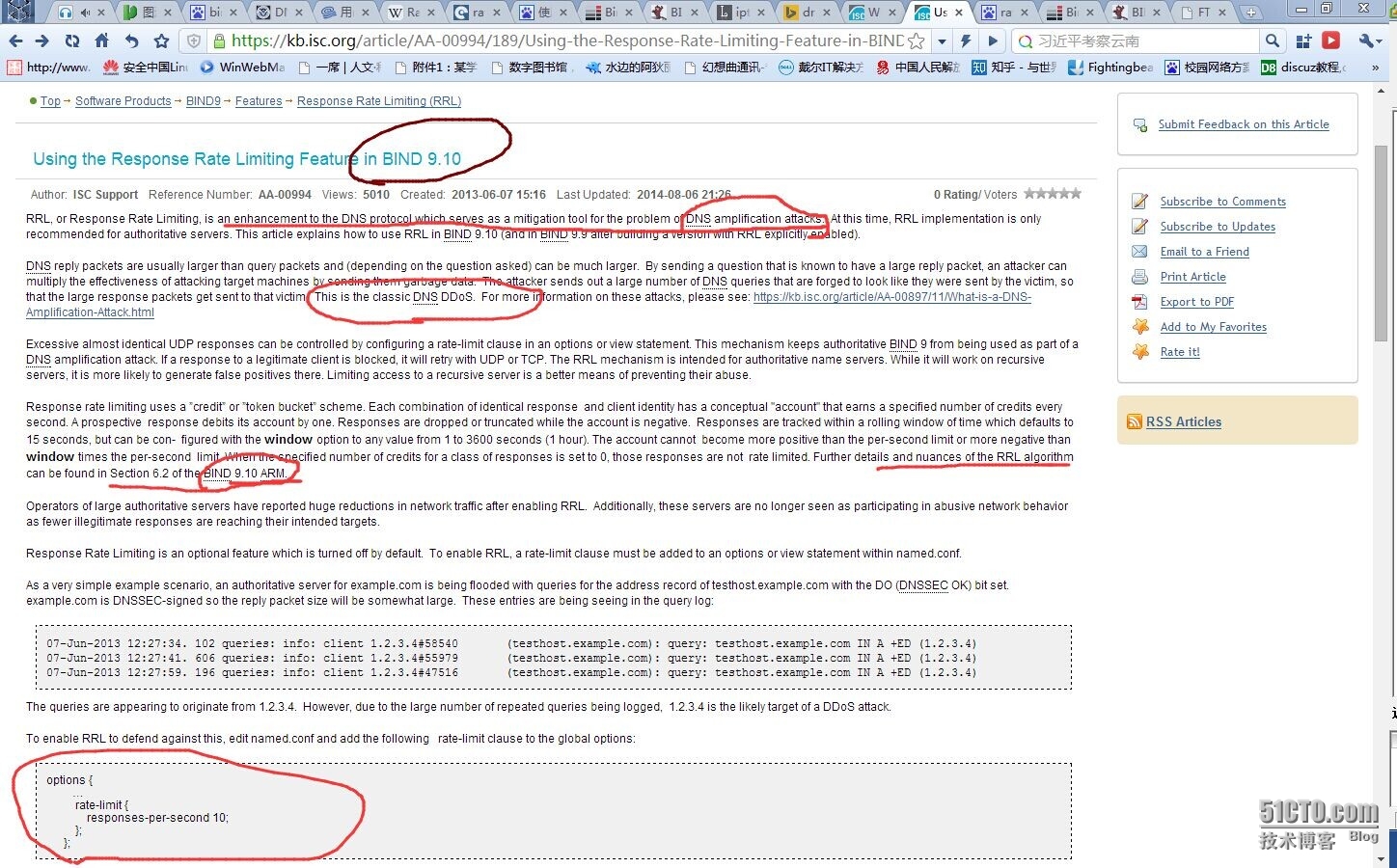Viewport: 1397px width, 868px height.
Task: Go back with the browser back arrow
Action: (15, 41)
